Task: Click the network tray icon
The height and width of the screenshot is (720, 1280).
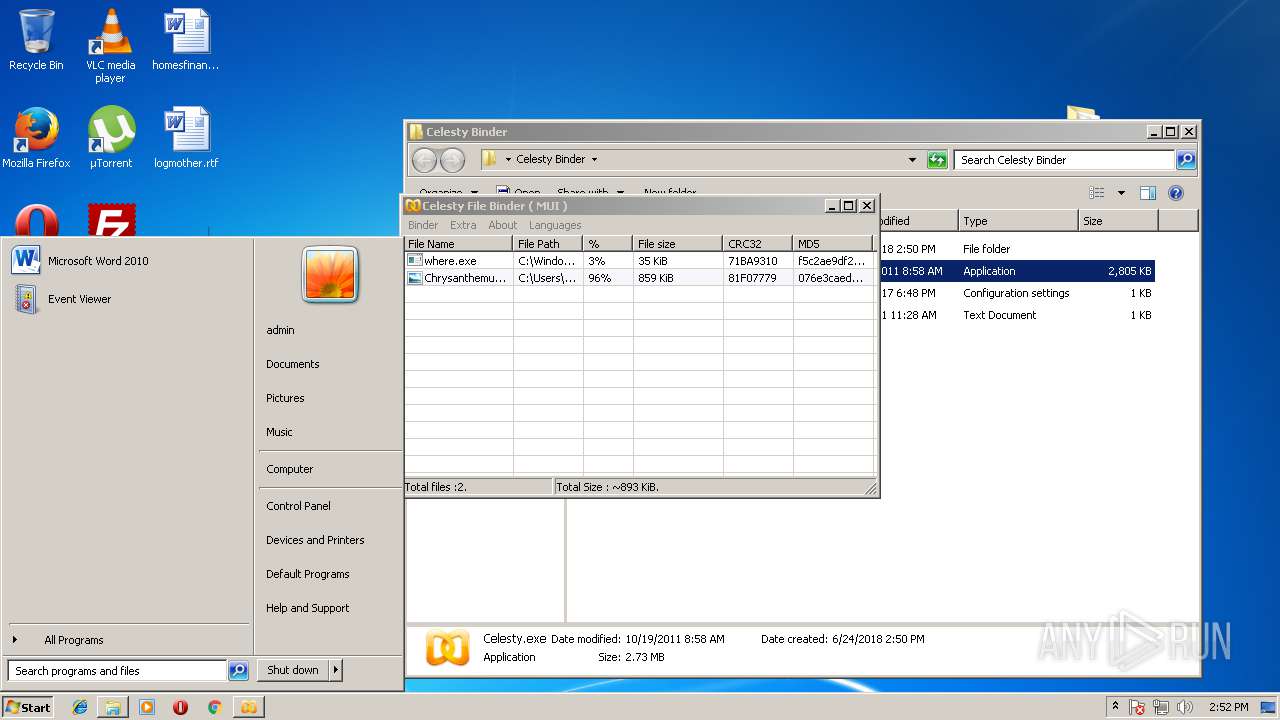Action: 1161,707
